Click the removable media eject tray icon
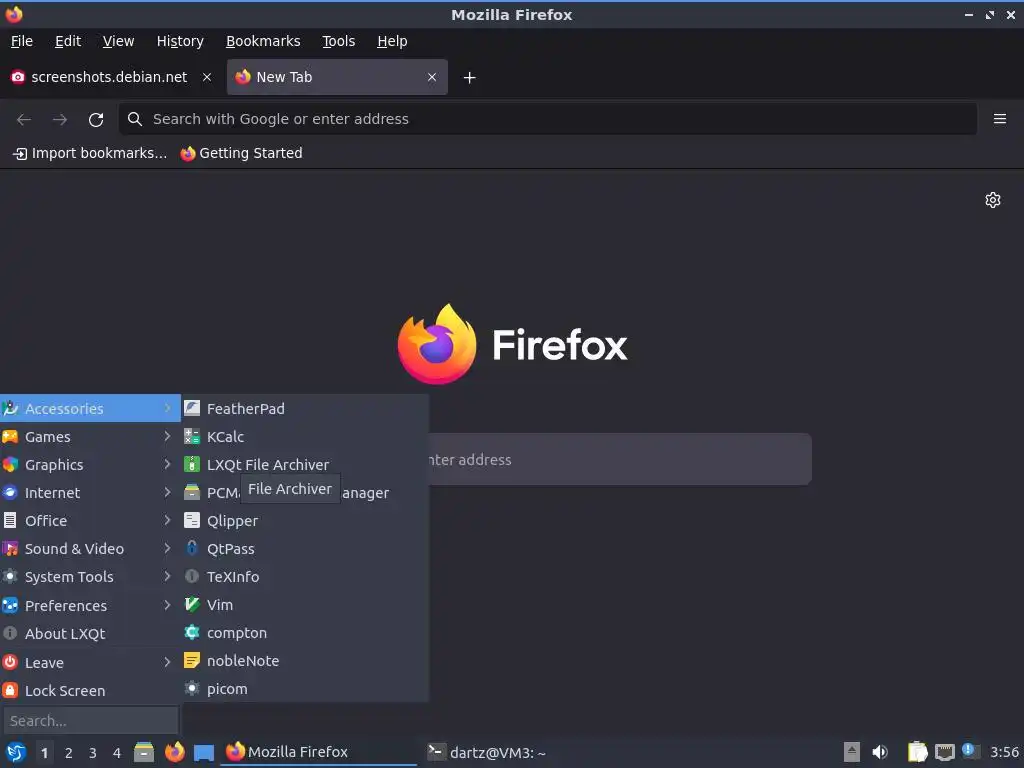 coord(851,752)
